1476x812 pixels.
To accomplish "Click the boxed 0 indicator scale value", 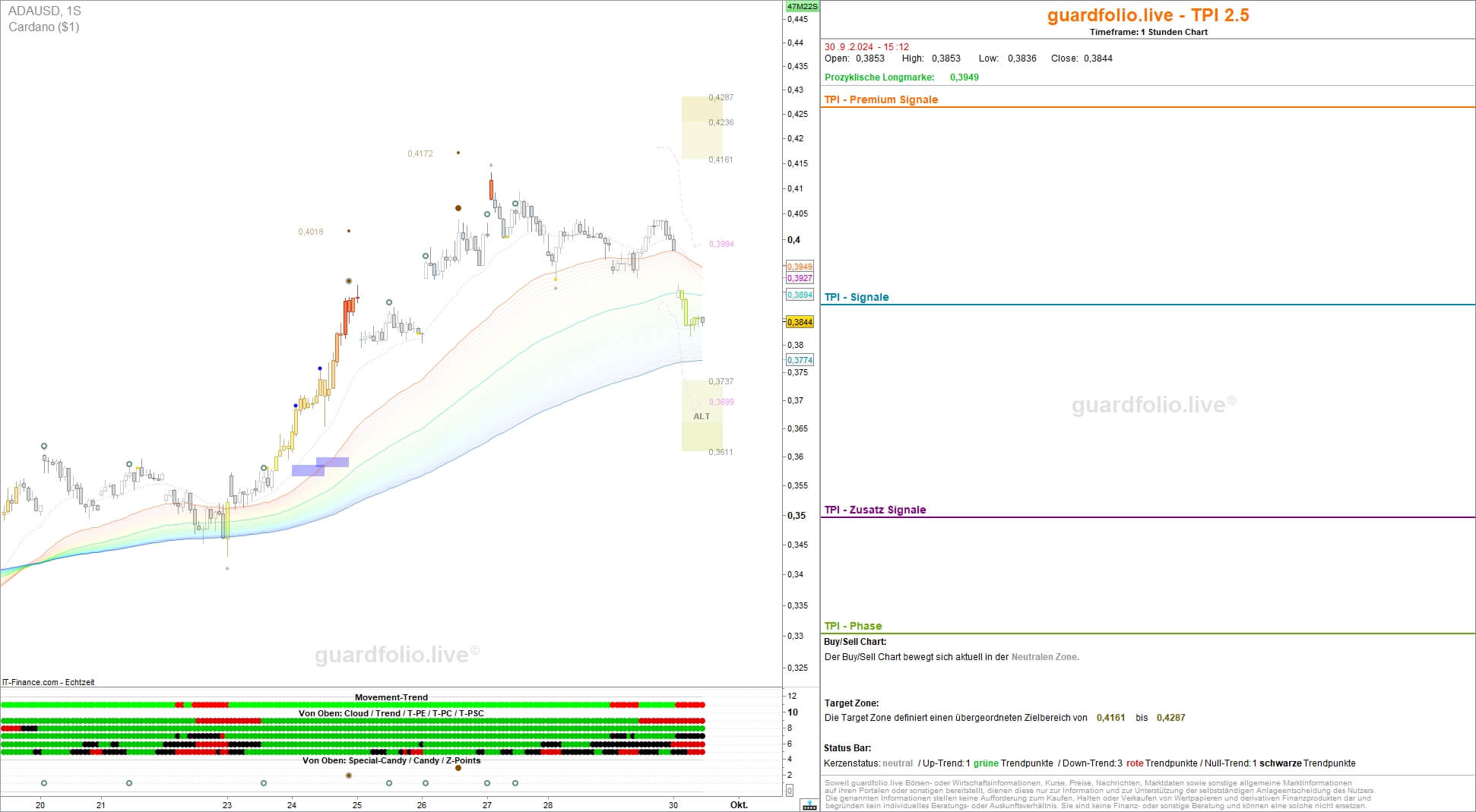I will point(789,791).
